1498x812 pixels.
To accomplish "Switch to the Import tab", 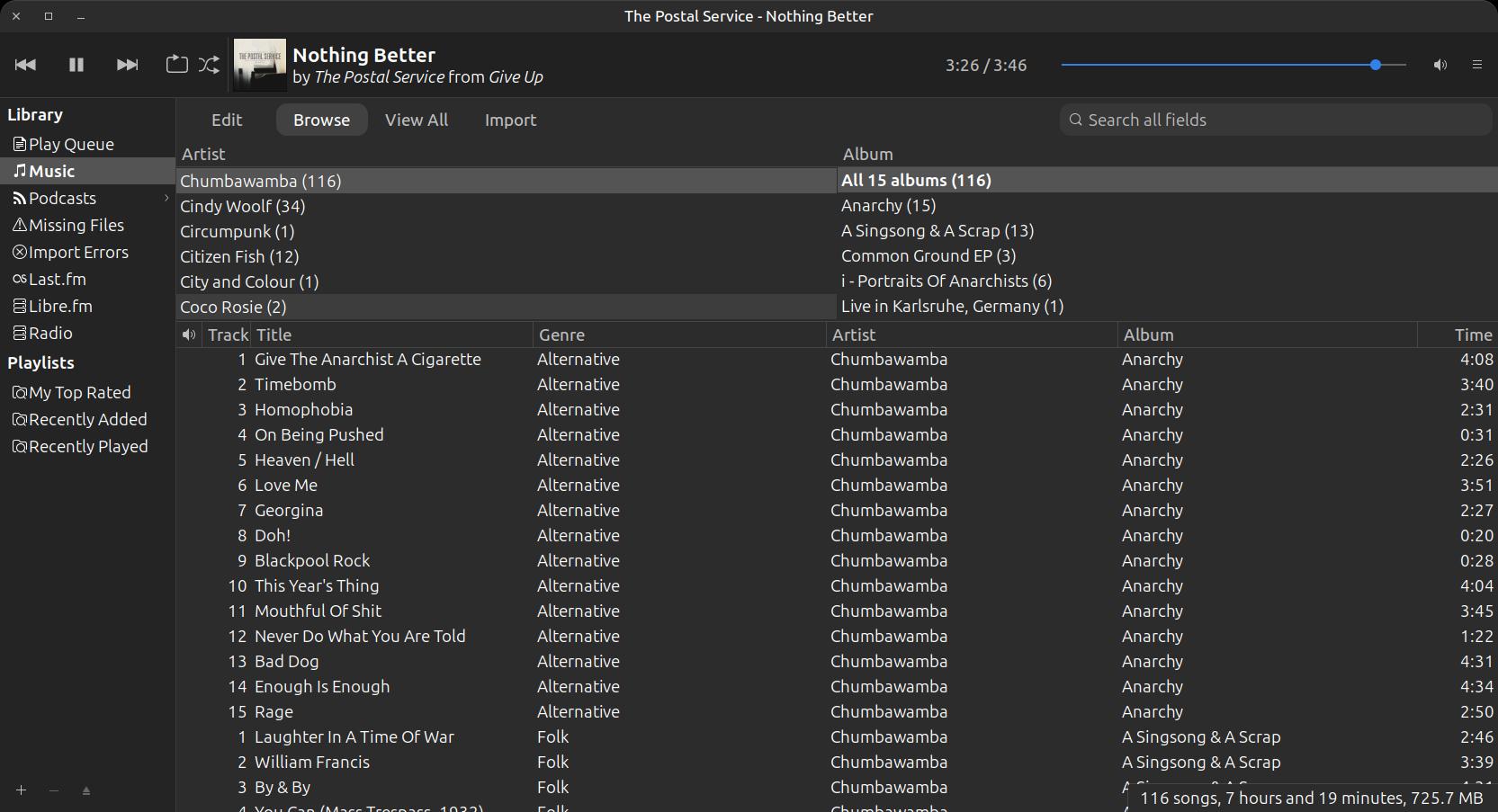I will [x=509, y=120].
